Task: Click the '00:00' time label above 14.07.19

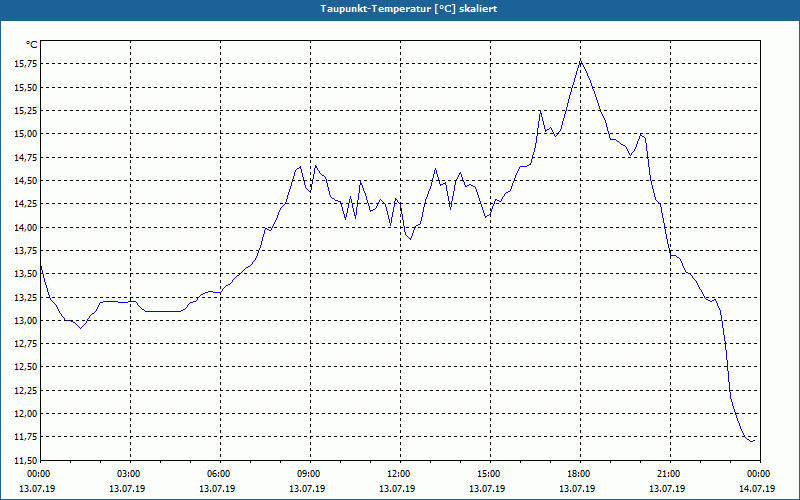Action: (x=759, y=474)
